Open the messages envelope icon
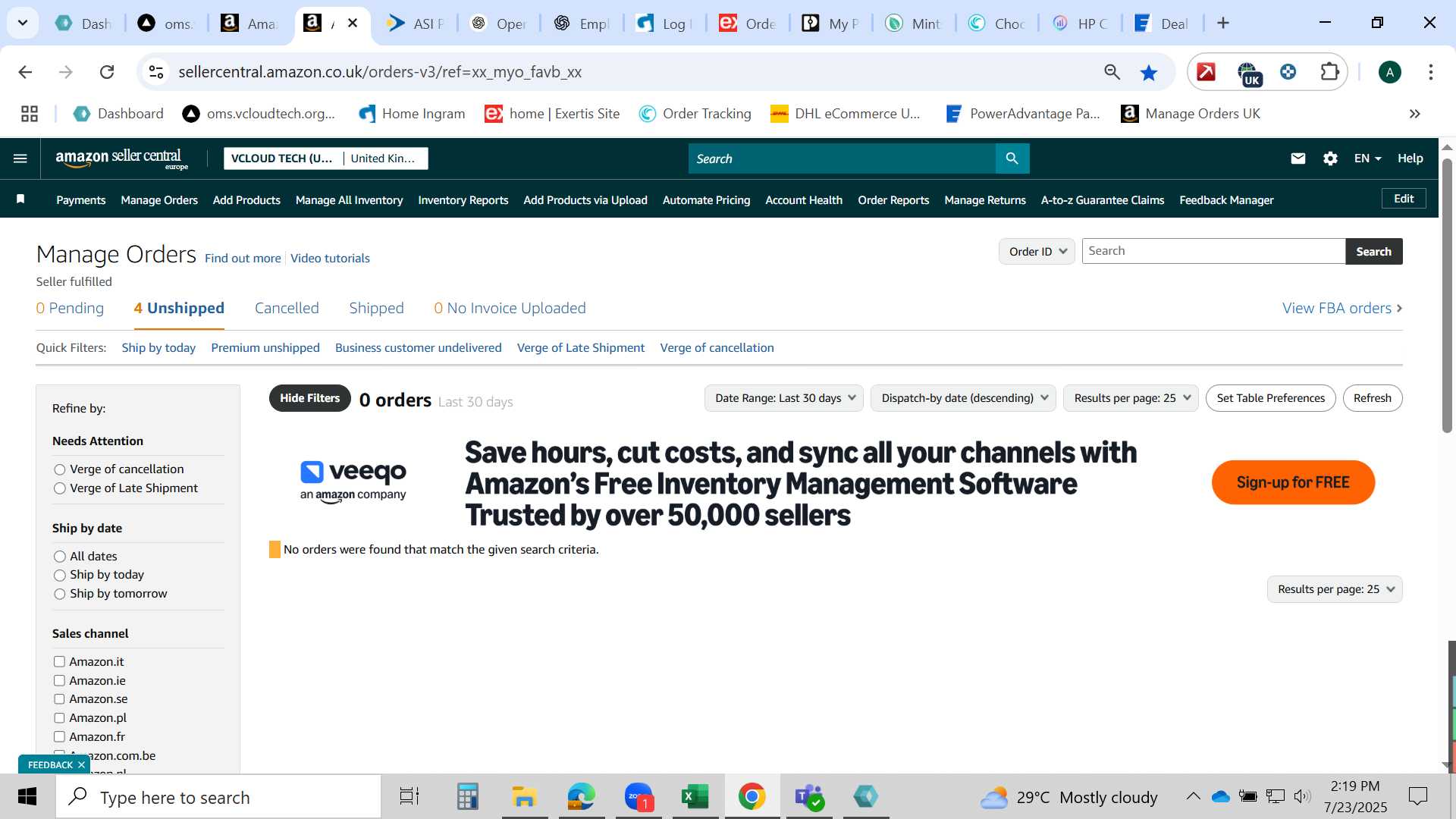Image resolution: width=1456 pixels, height=819 pixels. (1298, 158)
